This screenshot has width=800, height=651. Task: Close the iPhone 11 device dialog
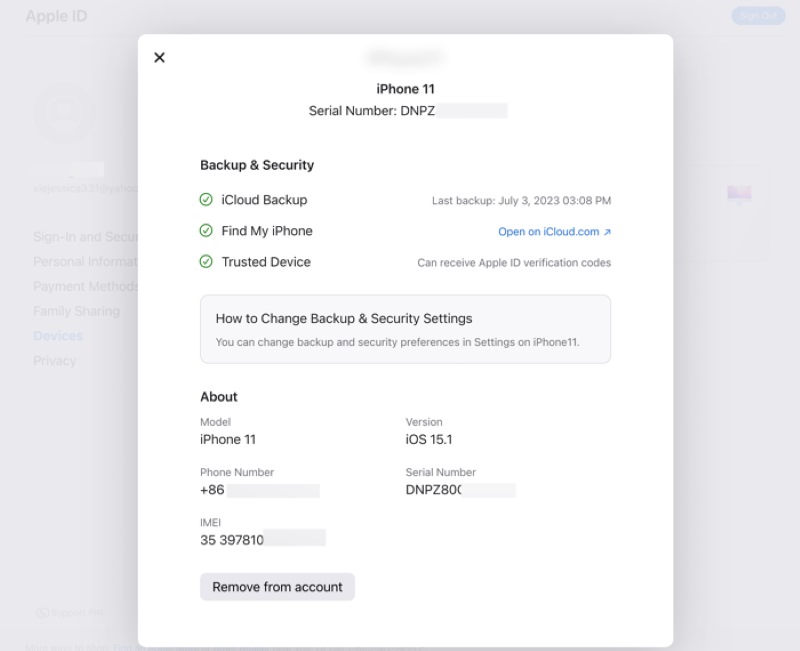pyautogui.click(x=159, y=58)
